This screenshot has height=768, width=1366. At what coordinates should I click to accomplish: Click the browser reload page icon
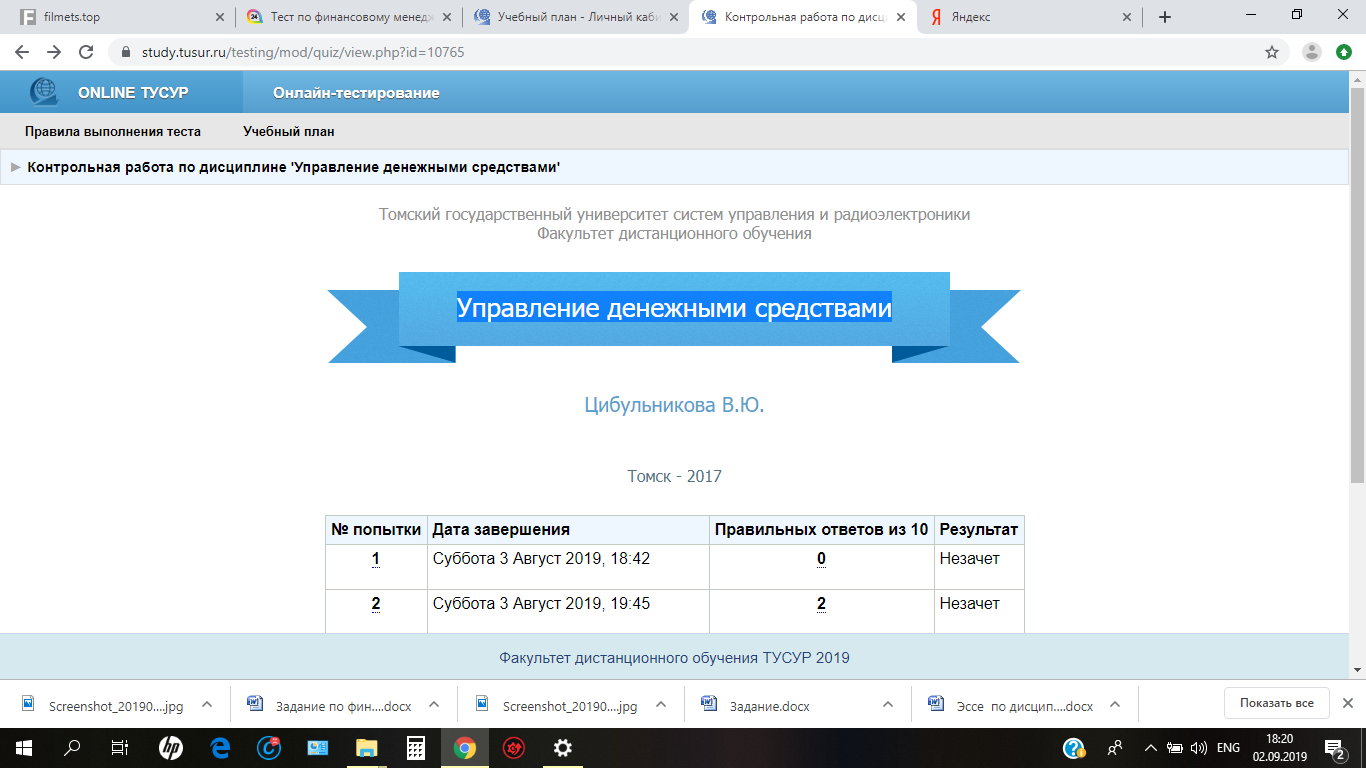click(86, 52)
